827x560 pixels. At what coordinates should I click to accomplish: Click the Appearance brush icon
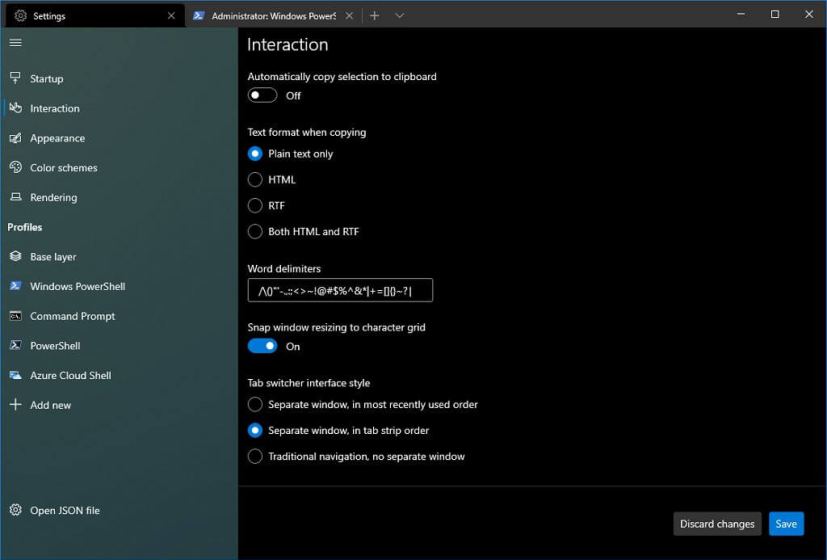pos(15,138)
